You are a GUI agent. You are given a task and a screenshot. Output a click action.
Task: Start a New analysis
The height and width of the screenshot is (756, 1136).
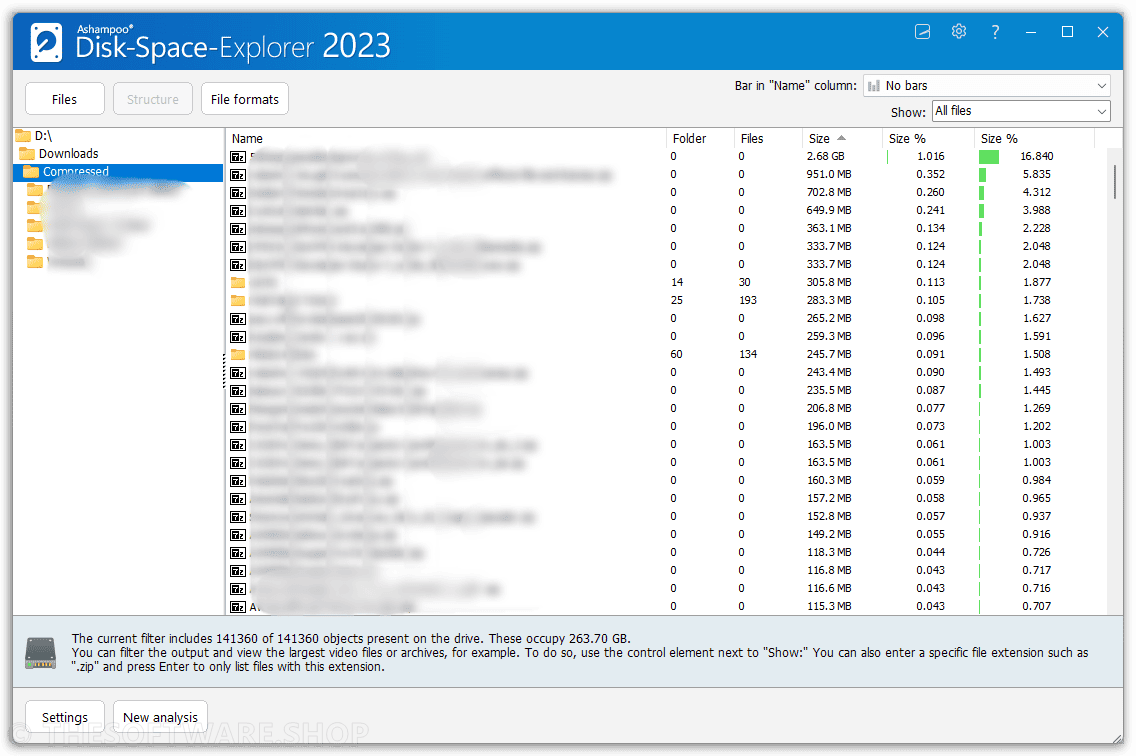point(160,717)
